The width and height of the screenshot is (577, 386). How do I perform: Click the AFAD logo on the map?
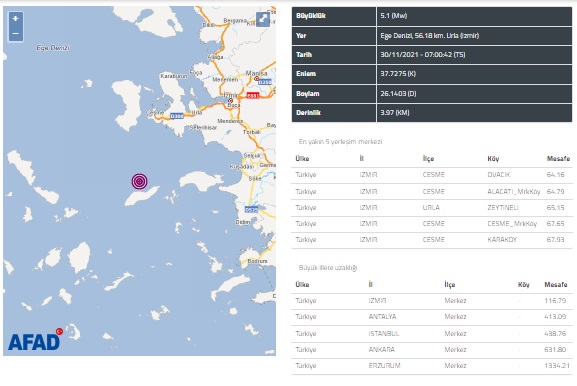click(x=35, y=340)
